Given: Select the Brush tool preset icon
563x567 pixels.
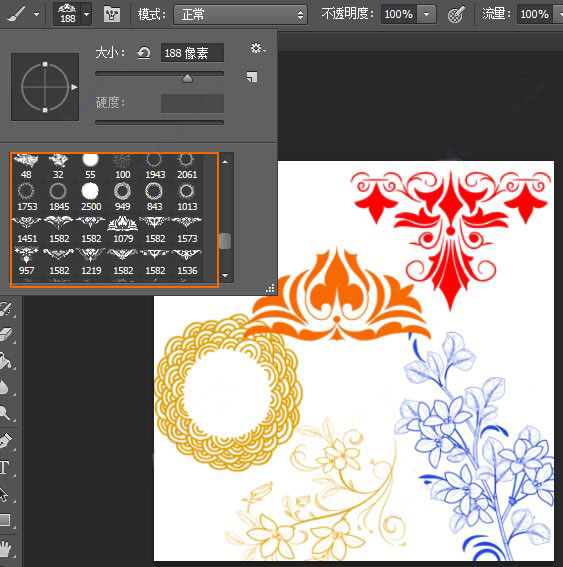Looking at the screenshot, I should tap(16, 14).
